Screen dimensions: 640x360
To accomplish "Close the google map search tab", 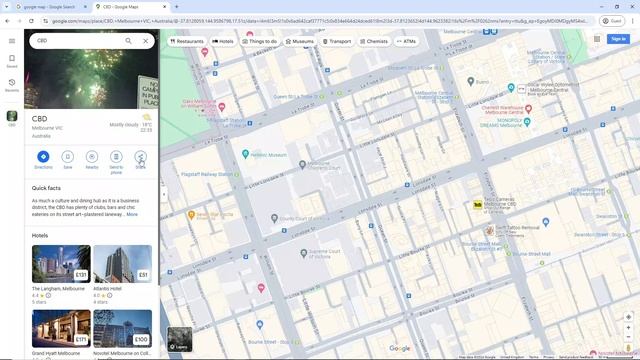I will pyautogui.click(x=85, y=7).
